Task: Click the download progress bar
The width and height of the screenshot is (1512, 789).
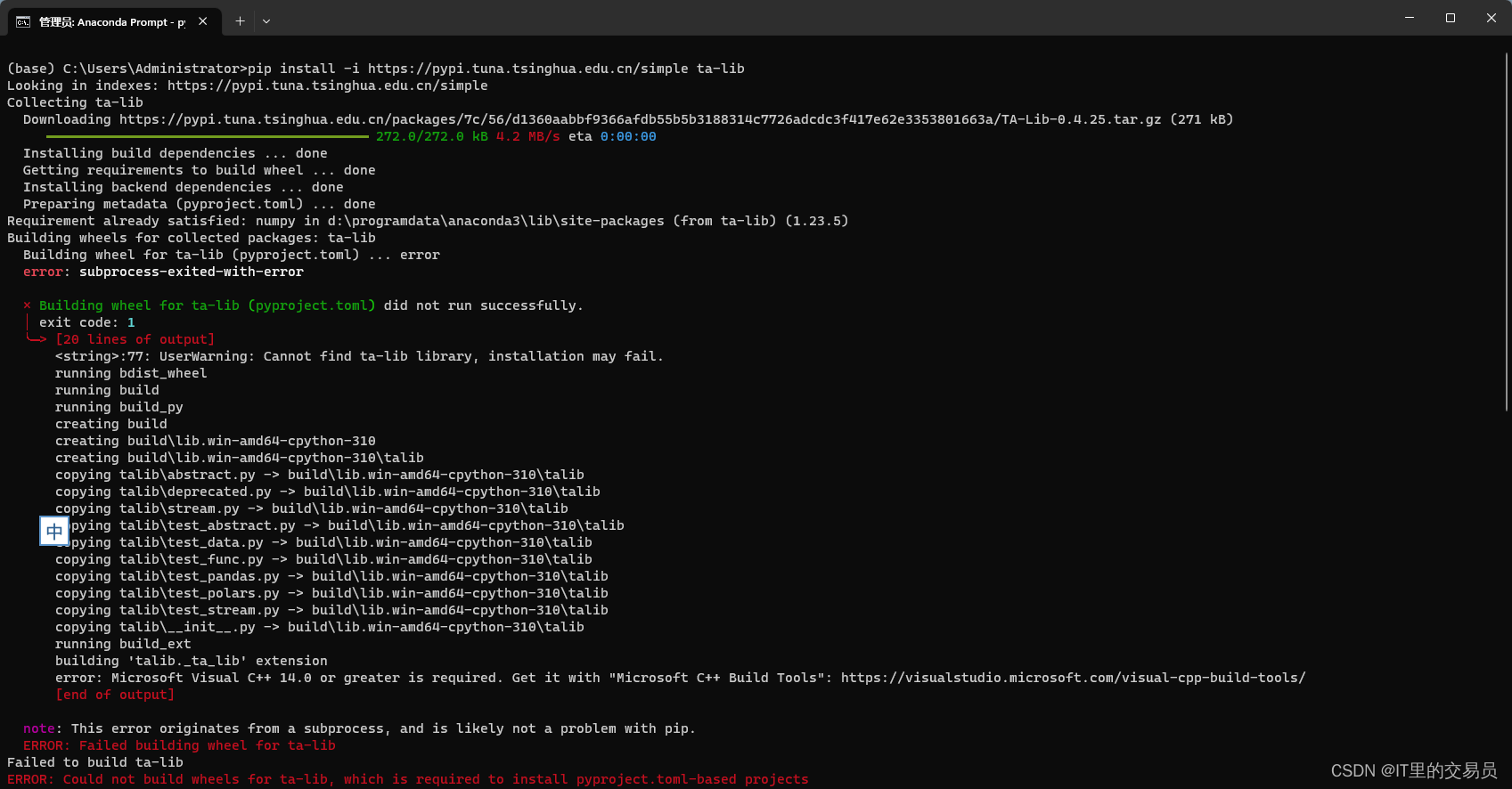Action: (208, 136)
